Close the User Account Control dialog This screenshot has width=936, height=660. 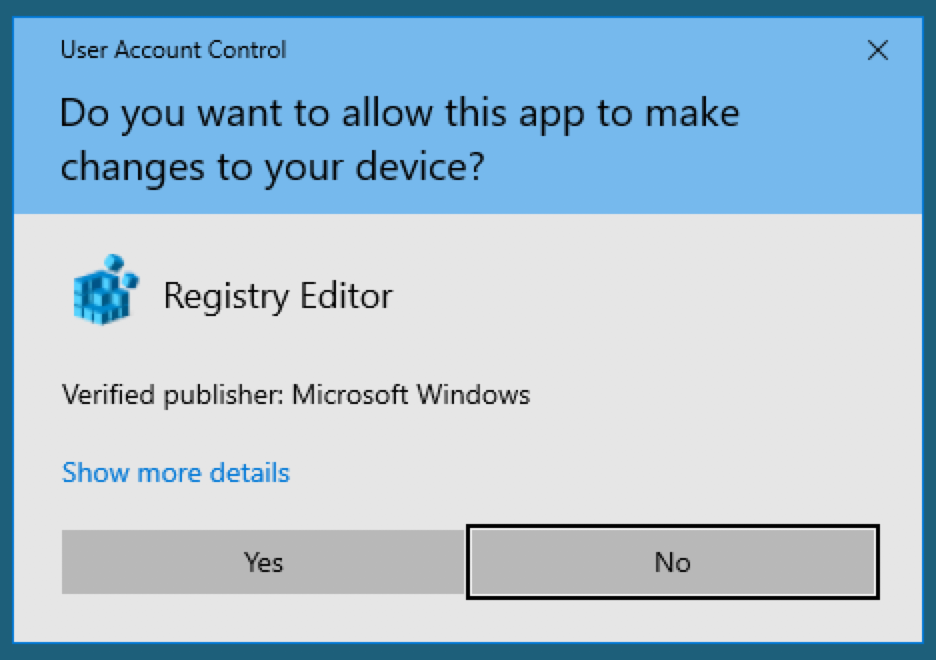tap(878, 50)
